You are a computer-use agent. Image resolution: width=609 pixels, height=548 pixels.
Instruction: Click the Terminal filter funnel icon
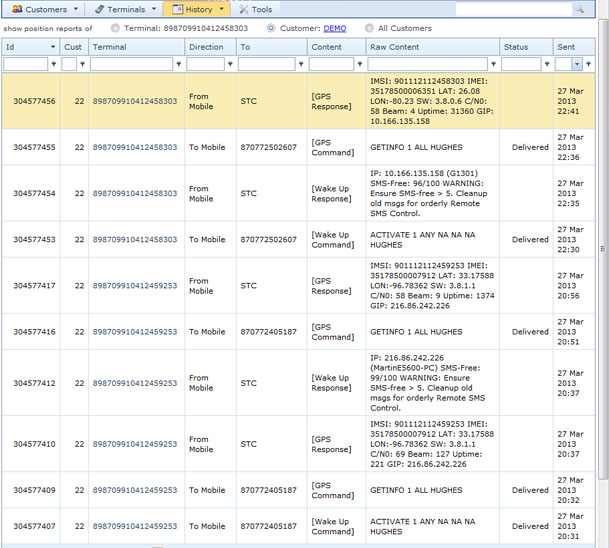coord(179,64)
